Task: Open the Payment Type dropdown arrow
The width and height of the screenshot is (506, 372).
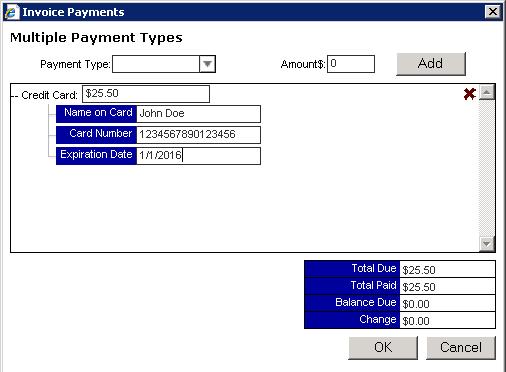Action: (x=207, y=64)
